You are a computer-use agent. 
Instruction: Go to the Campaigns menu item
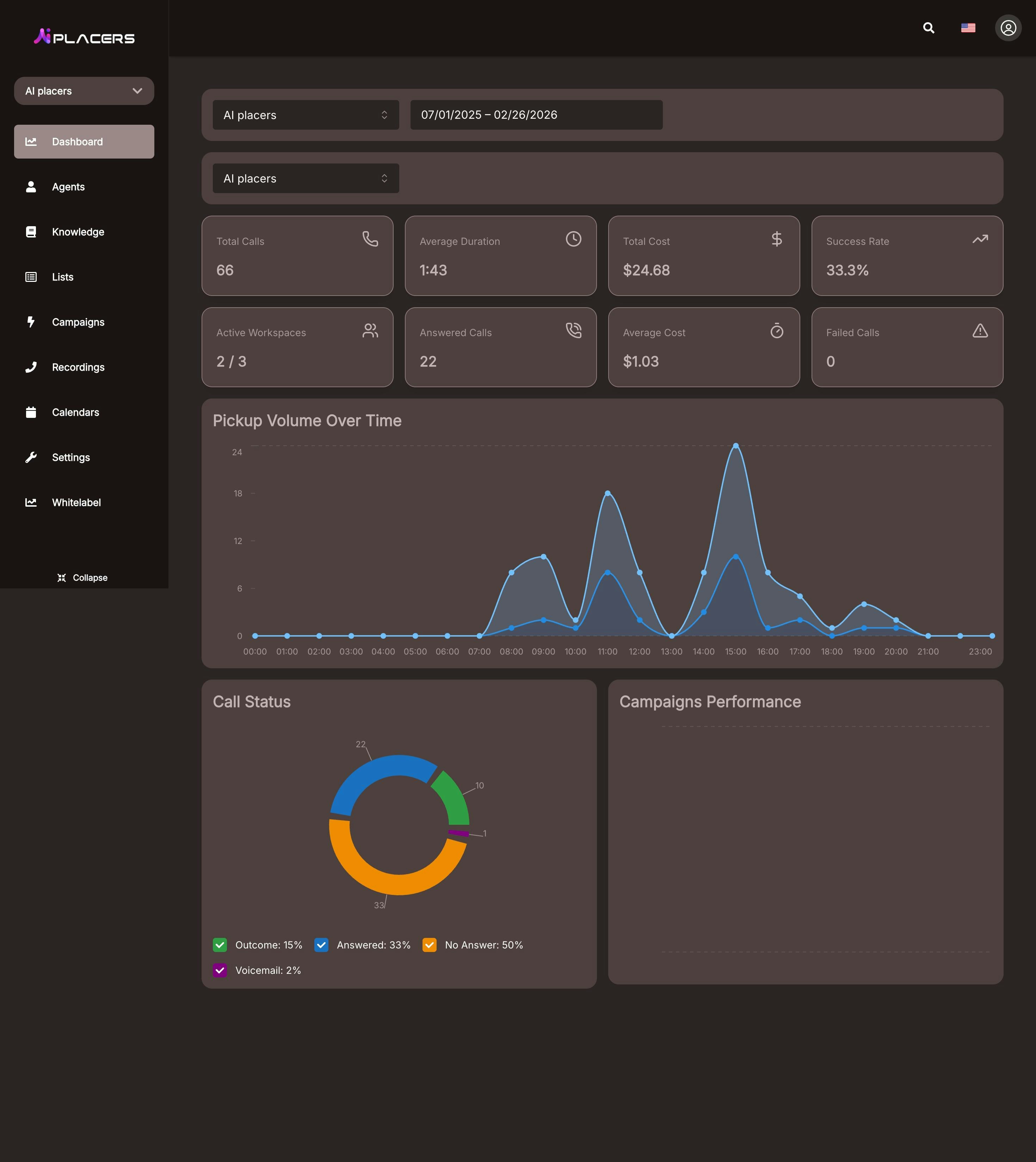[x=78, y=322]
